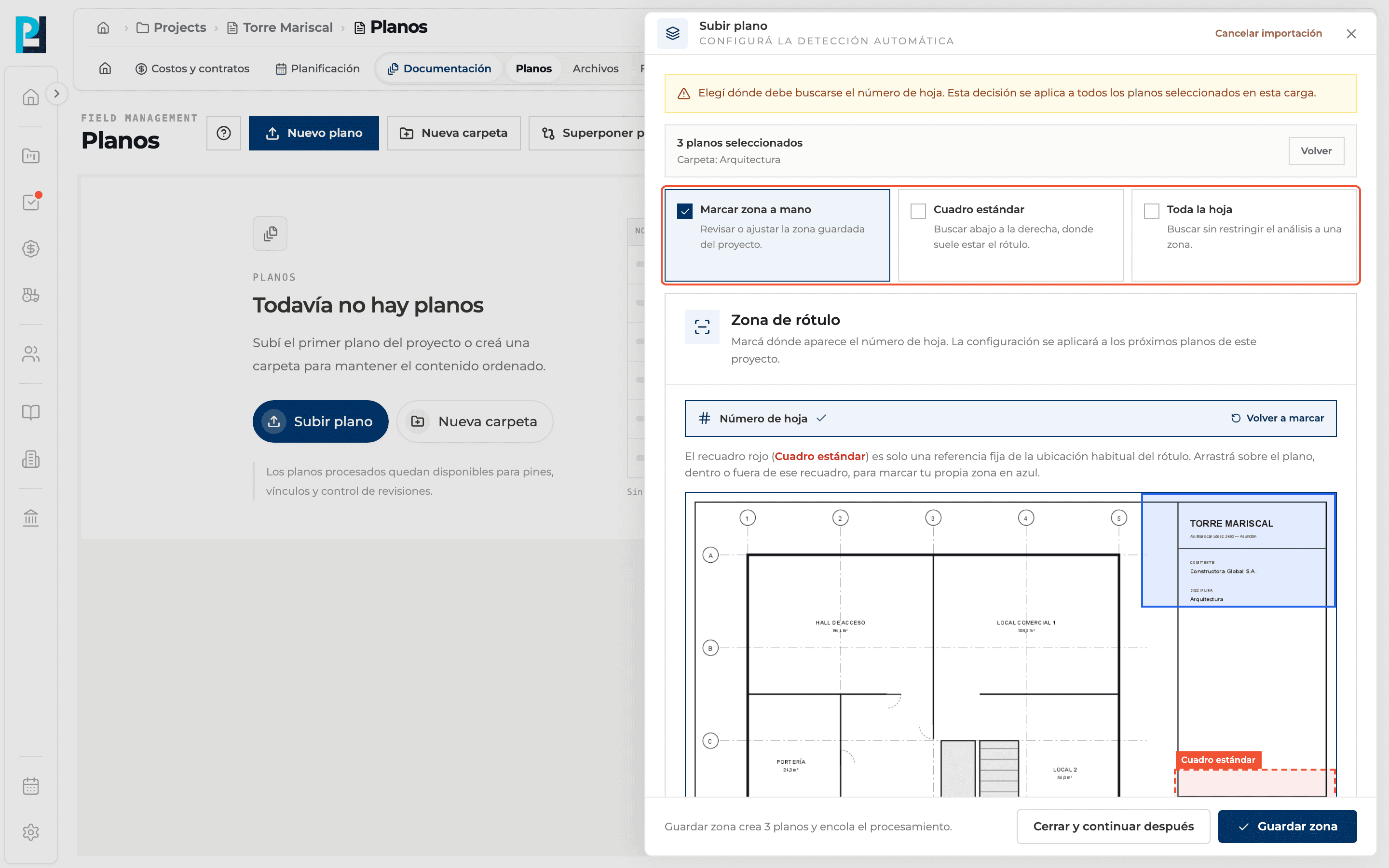1389x868 pixels.
Task: Select the Número de hoja field row
Action: point(1010,419)
